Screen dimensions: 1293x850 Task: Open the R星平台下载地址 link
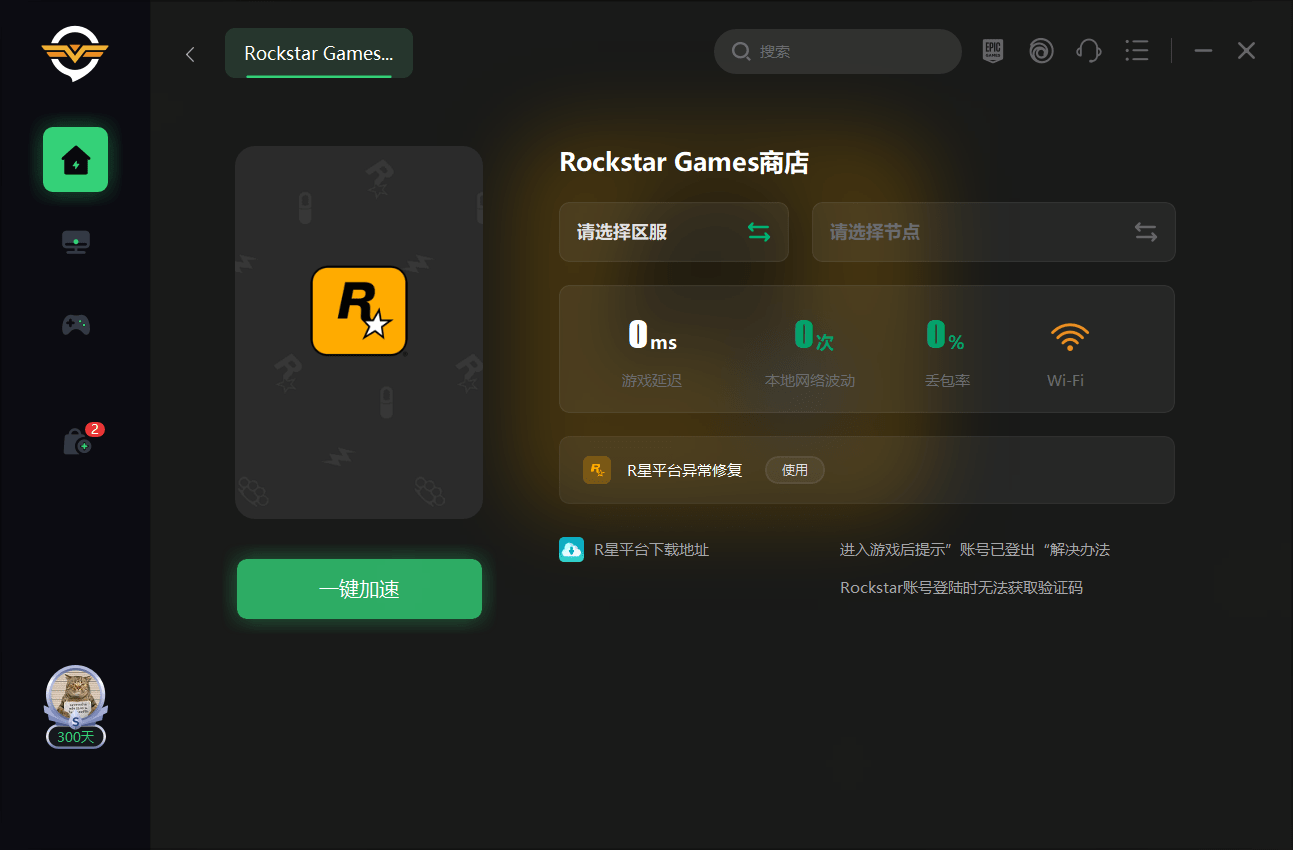(651, 549)
